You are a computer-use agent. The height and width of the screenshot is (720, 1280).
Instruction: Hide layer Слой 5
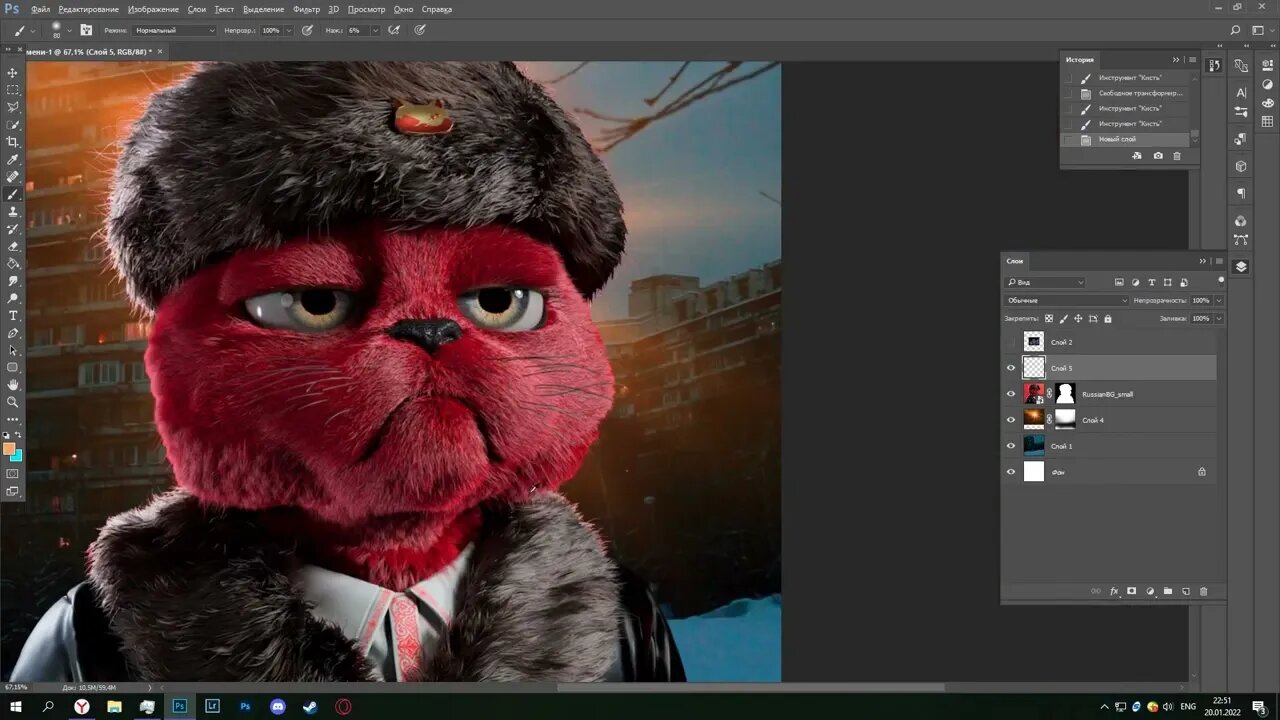pos(1011,368)
